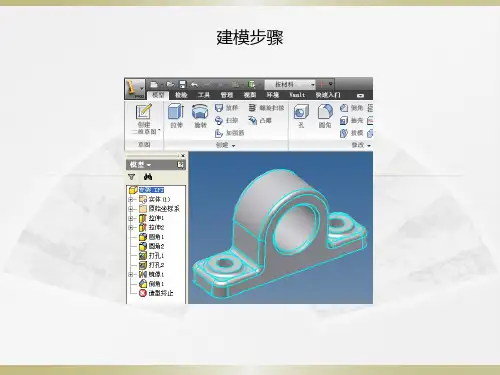500x375 pixels.
Task: Switch to the 快速入门 ribbon tab
Action: coord(328,95)
